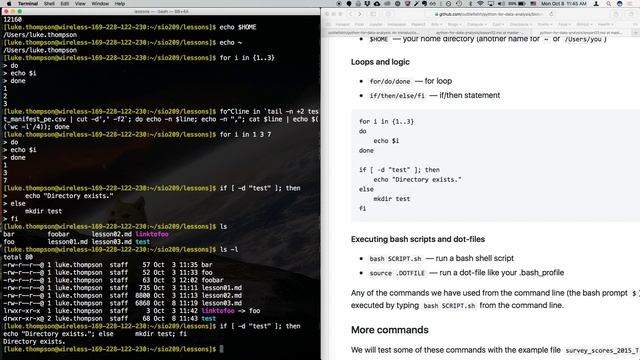Image resolution: width=640 pixels, height=360 pixels.
Task: Click the US flag input source icon
Action: click(533, 4)
